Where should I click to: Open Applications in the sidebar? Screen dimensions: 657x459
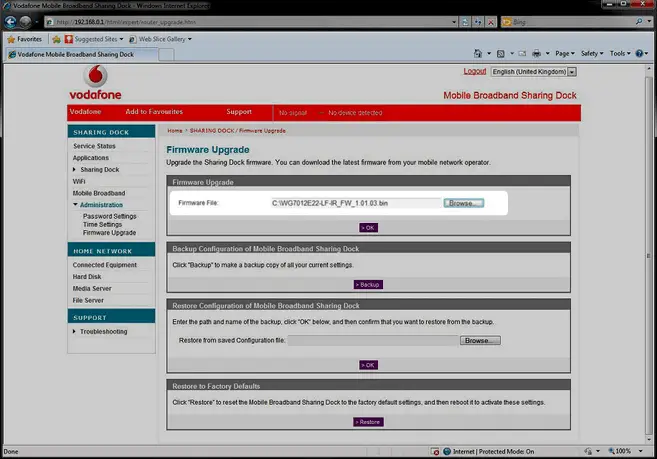pos(91,158)
